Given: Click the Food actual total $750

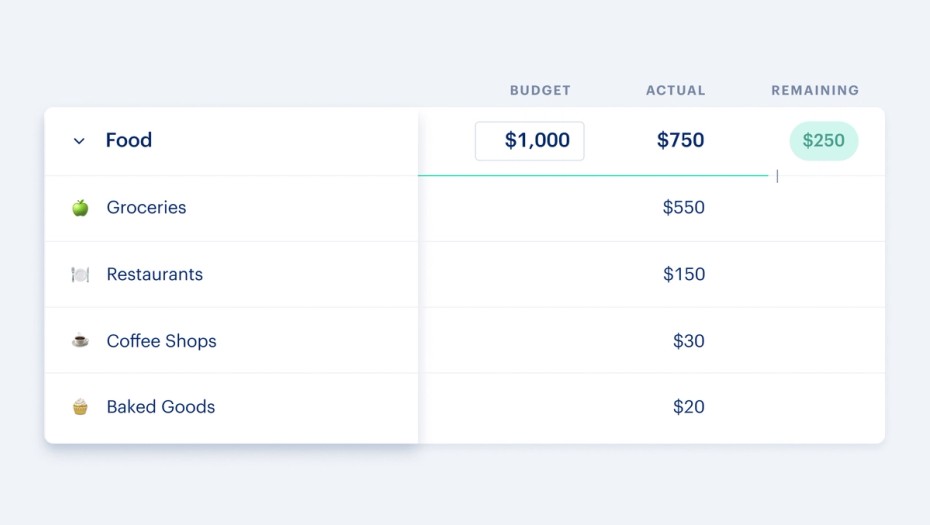Looking at the screenshot, I should (x=680, y=141).
